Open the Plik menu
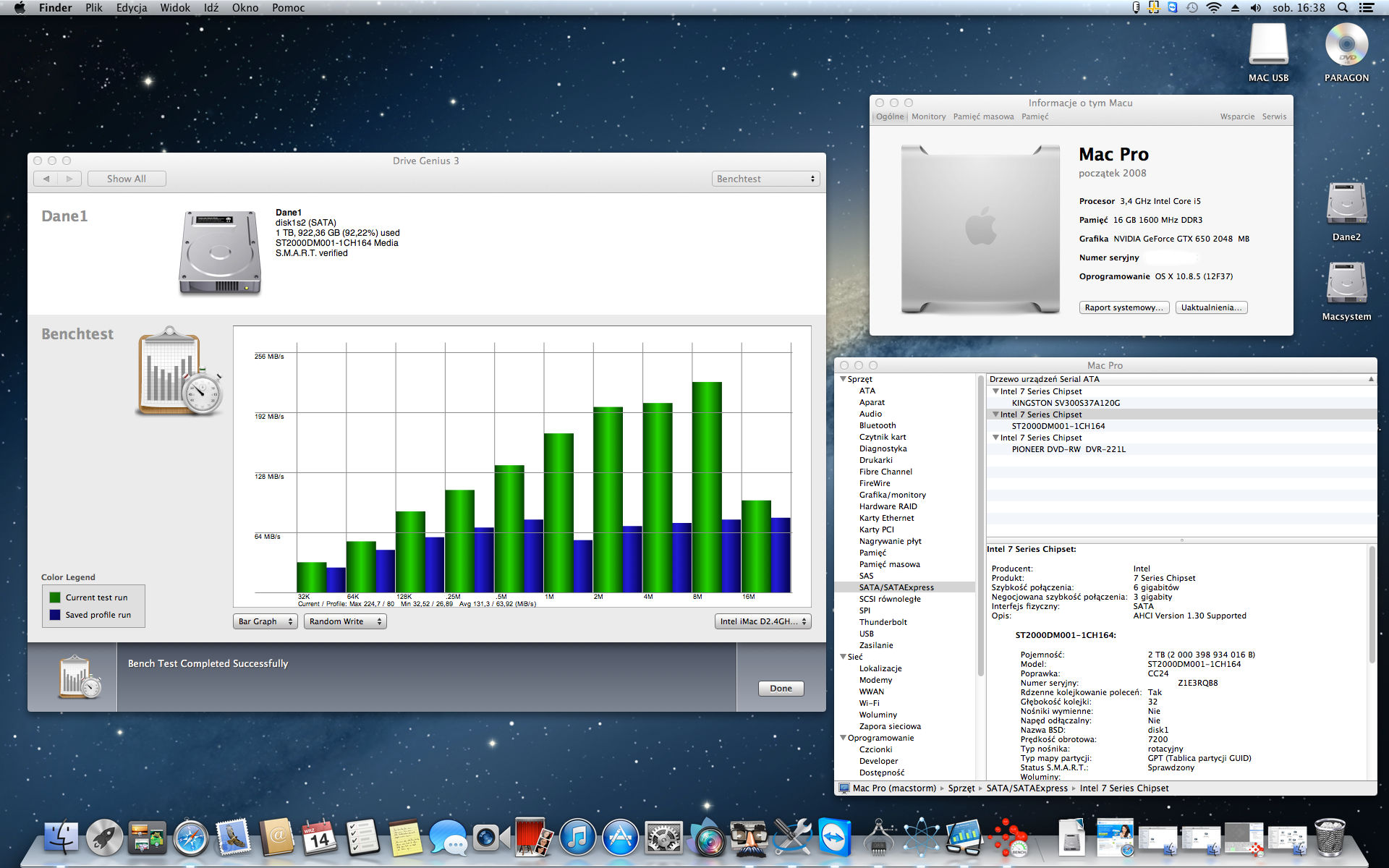1389x868 pixels. point(94,8)
